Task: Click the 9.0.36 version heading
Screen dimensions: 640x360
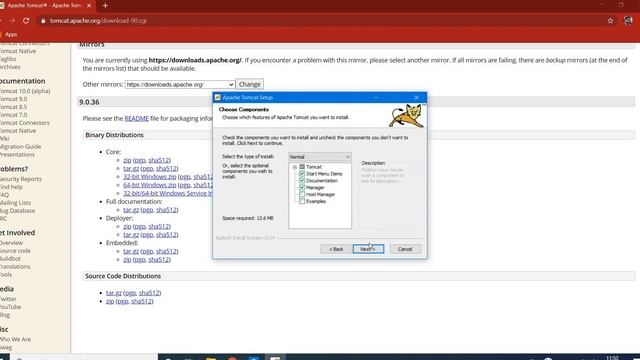Action: pos(89,102)
